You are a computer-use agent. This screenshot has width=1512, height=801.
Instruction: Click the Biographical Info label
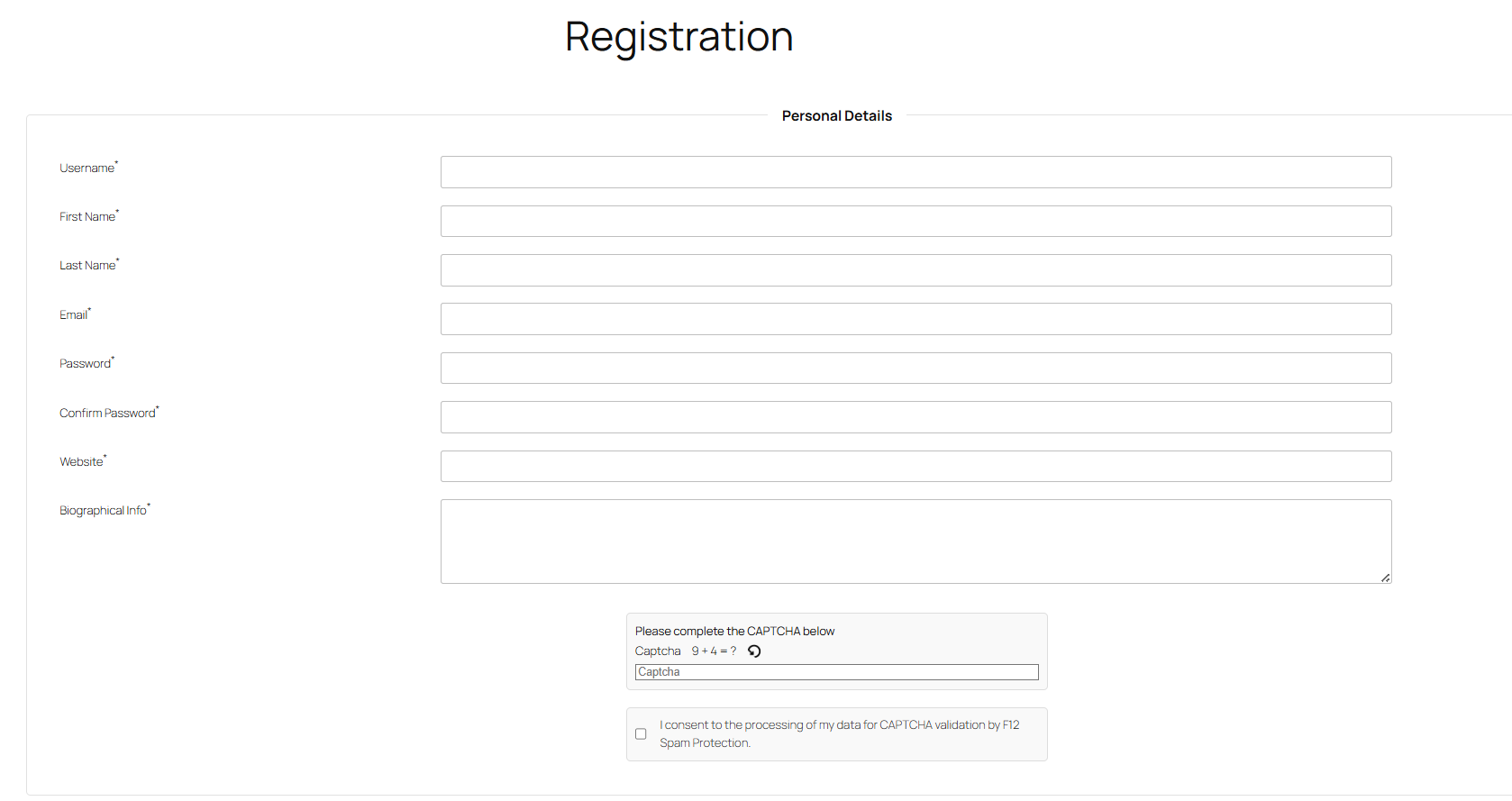tap(103, 511)
